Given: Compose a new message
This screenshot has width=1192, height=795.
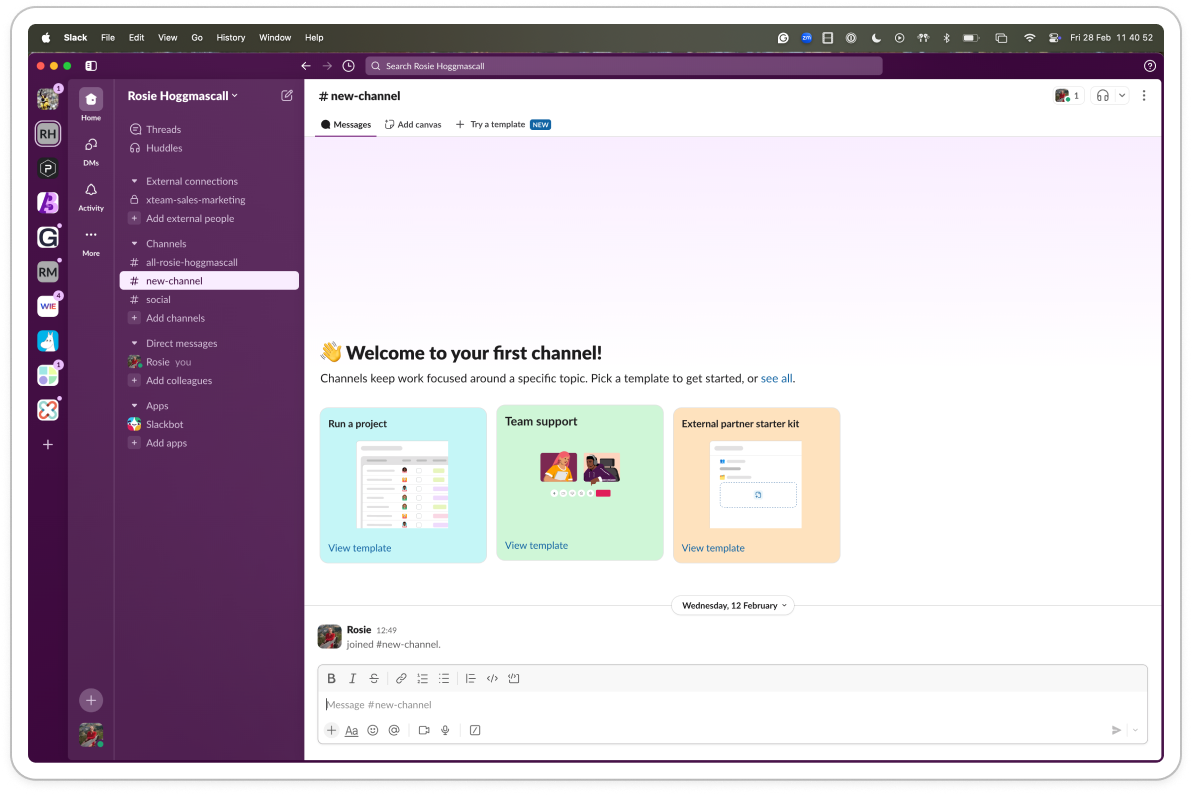Looking at the screenshot, I should (287, 96).
